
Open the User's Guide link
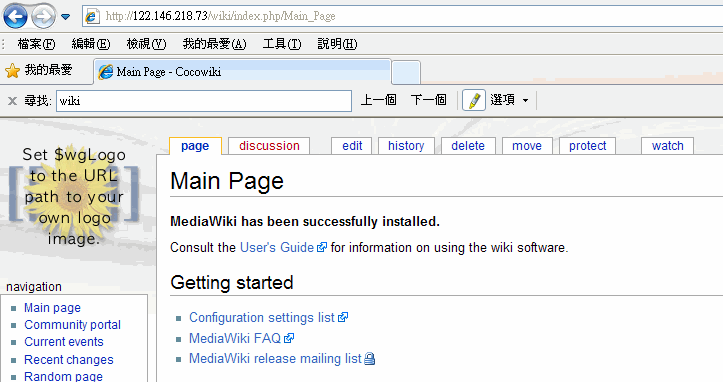coord(277,248)
